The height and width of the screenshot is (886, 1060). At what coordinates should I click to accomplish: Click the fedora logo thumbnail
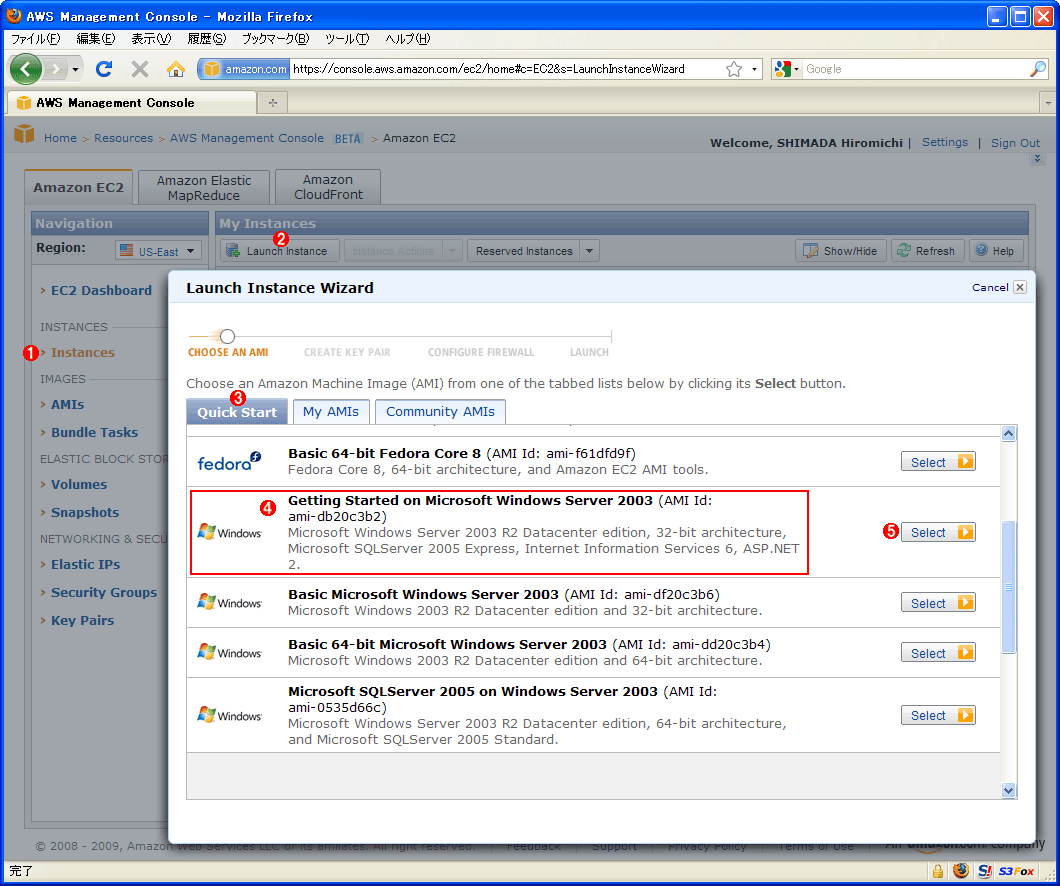tap(229, 462)
